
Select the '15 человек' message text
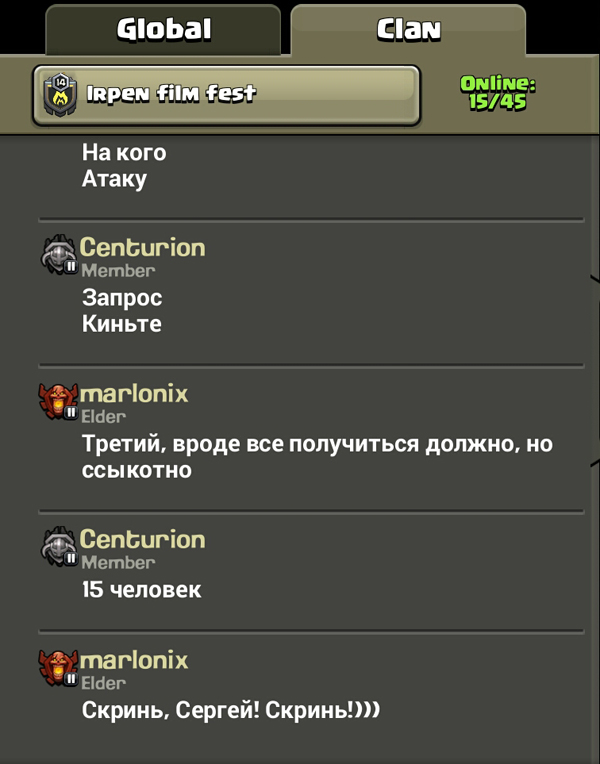(141, 590)
